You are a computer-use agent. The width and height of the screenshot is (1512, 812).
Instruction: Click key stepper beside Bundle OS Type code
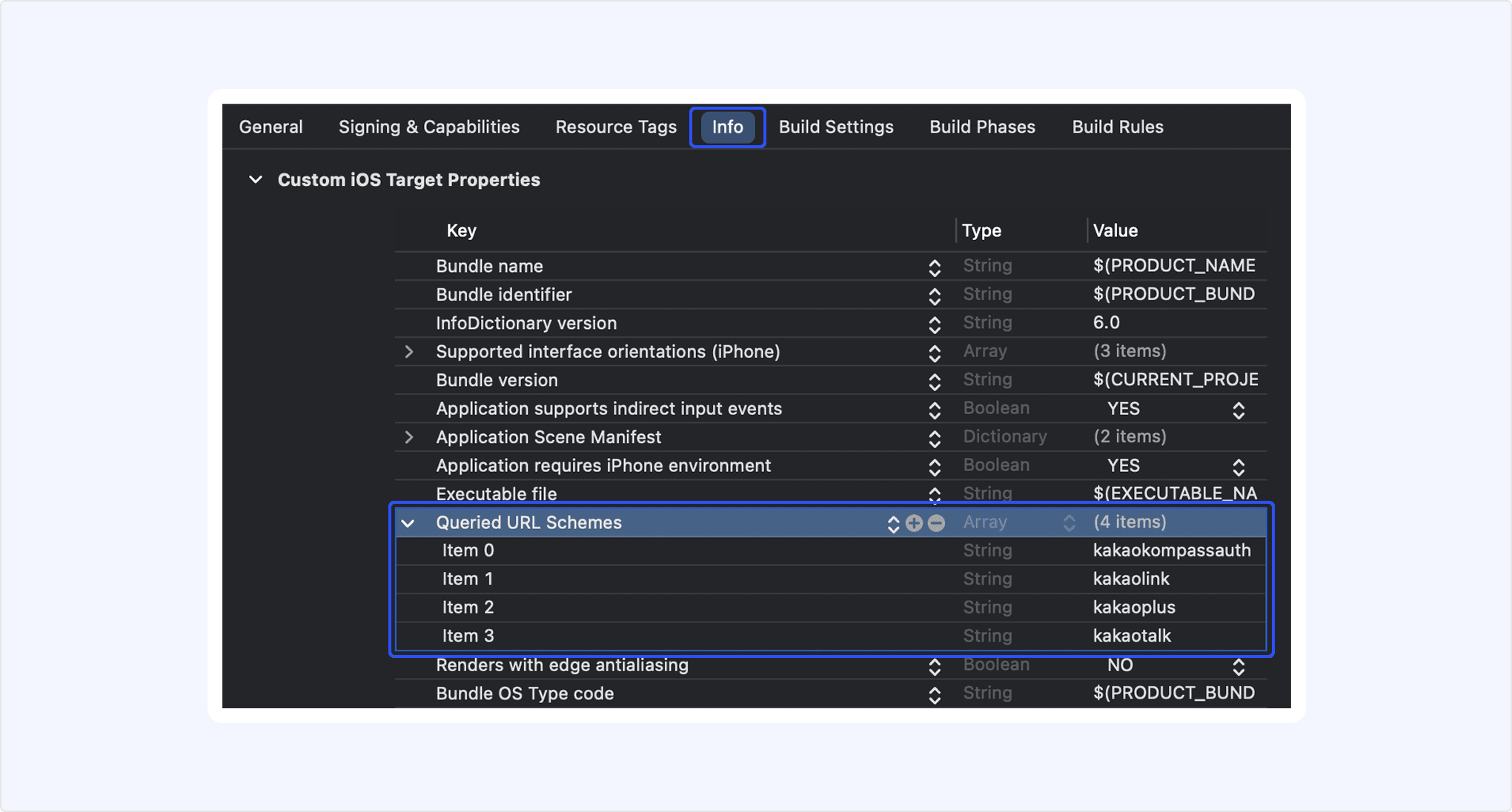[935, 695]
